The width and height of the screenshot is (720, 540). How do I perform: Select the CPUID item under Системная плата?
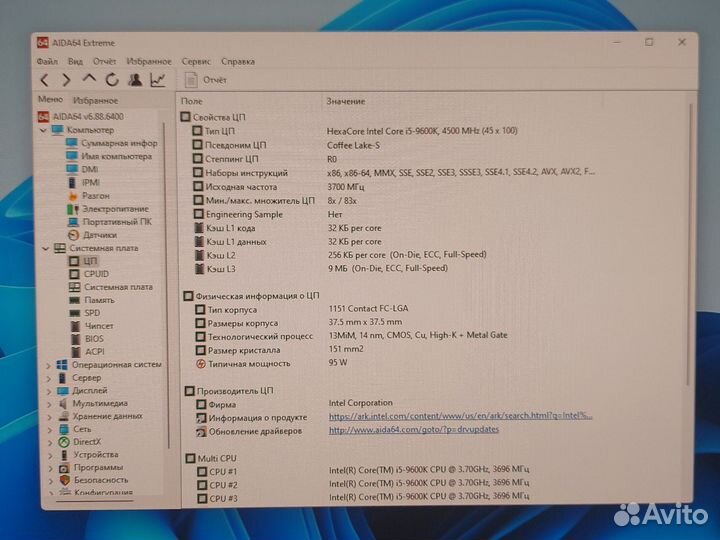point(96,274)
